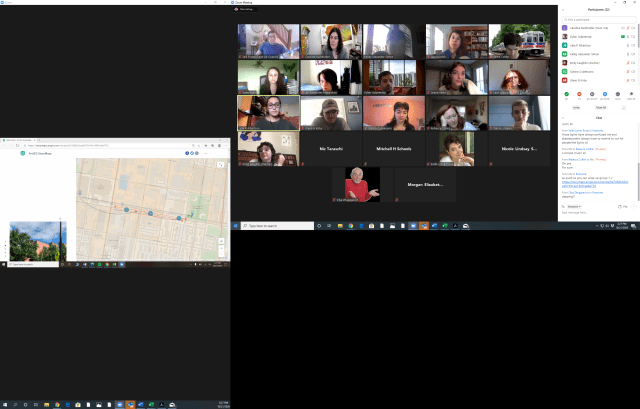Viewport: 640px width, 409px height.
Task: Toggle microphone for Kelly Laughlin participant
Action: pyautogui.click(x=626, y=62)
